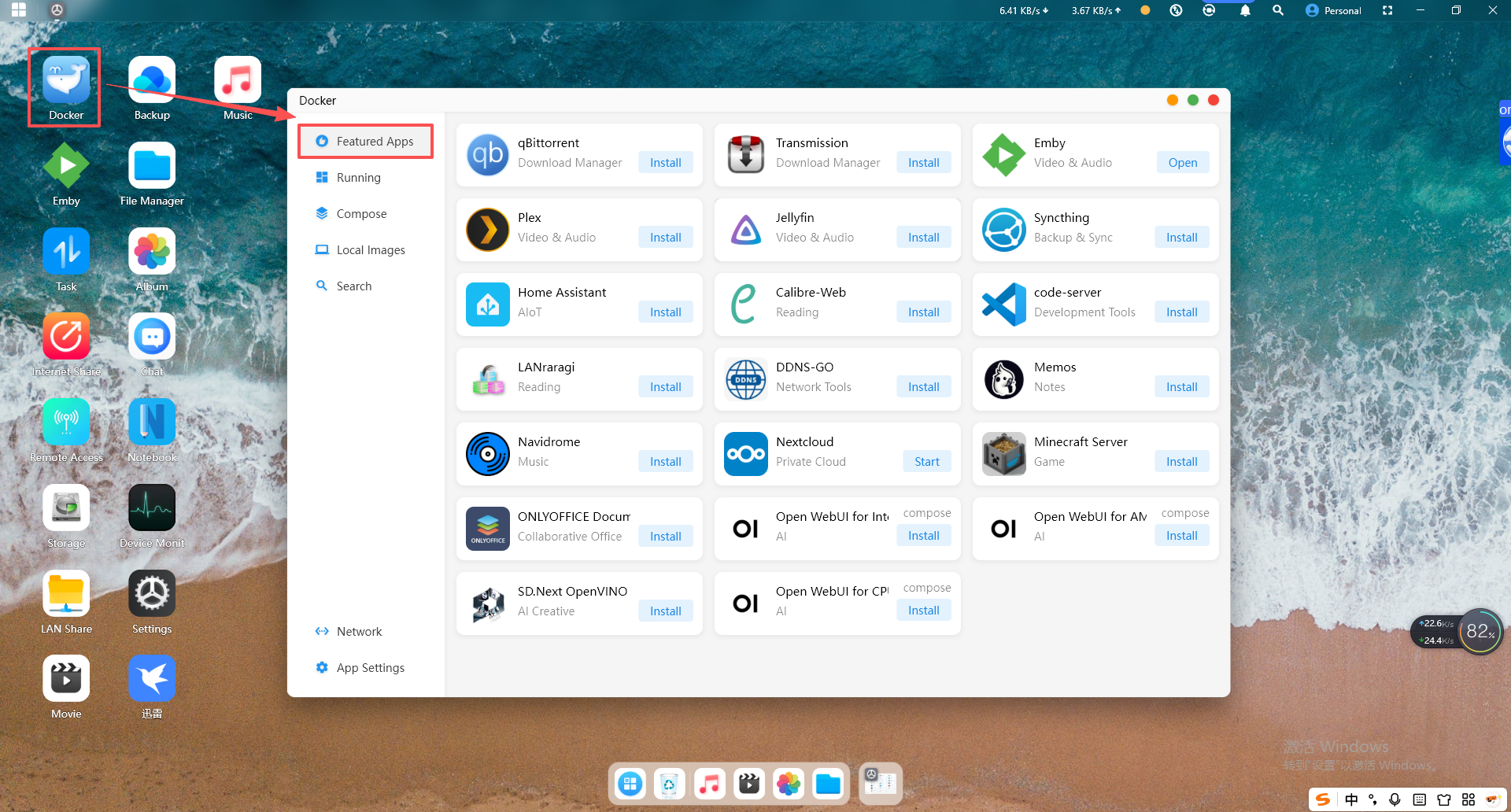Image resolution: width=1511 pixels, height=812 pixels.
Task: Click the Syncthing app icon
Action: [1004, 230]
